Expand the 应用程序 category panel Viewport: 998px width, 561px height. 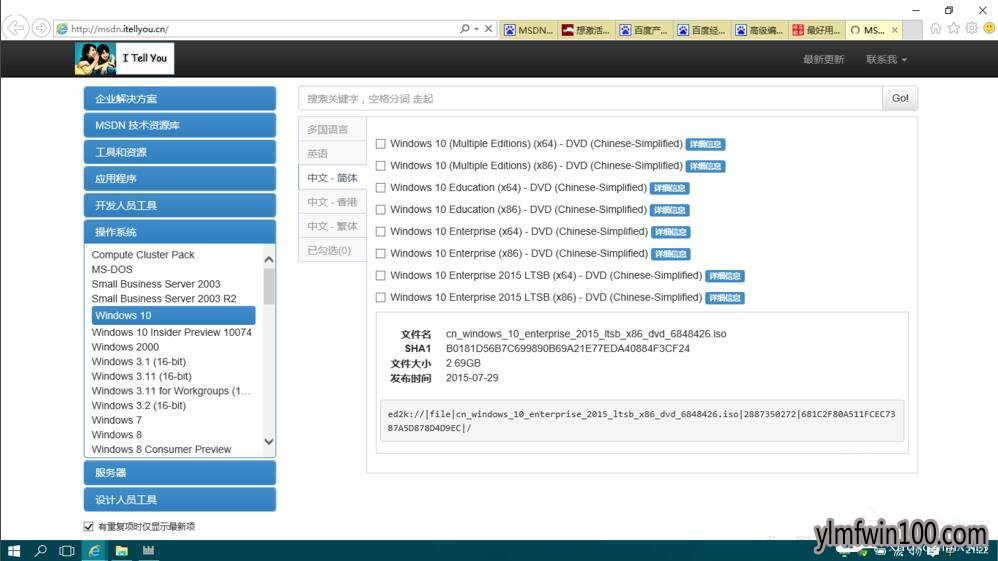pos(179,179)
